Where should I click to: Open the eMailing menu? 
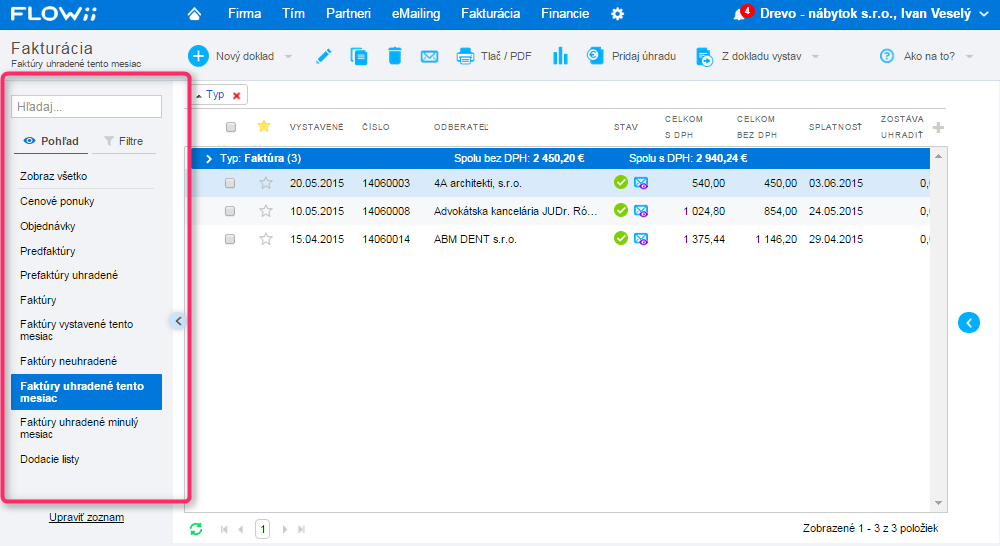416,13
